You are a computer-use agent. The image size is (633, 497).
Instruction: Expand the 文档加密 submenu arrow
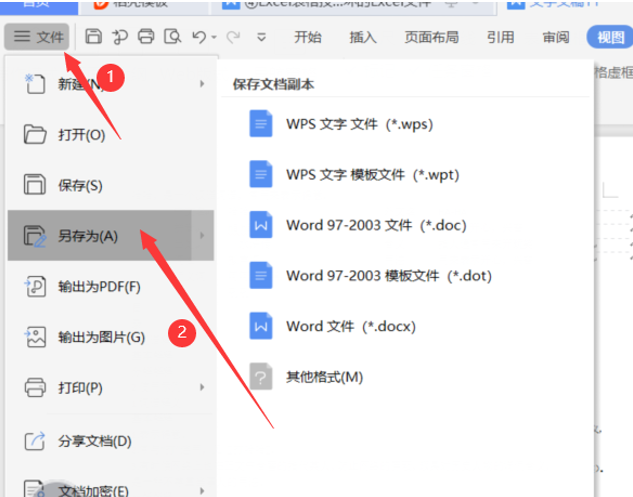pyautogui.click(x=202, y=491)
